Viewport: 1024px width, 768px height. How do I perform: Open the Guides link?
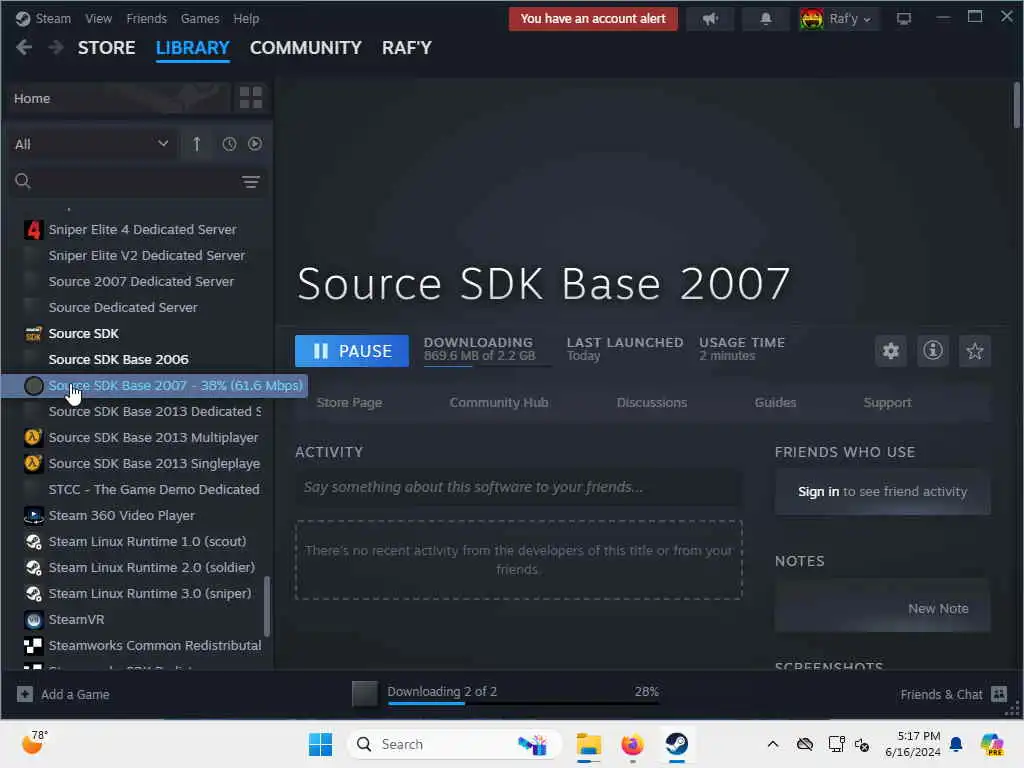(x=775, y=402)
